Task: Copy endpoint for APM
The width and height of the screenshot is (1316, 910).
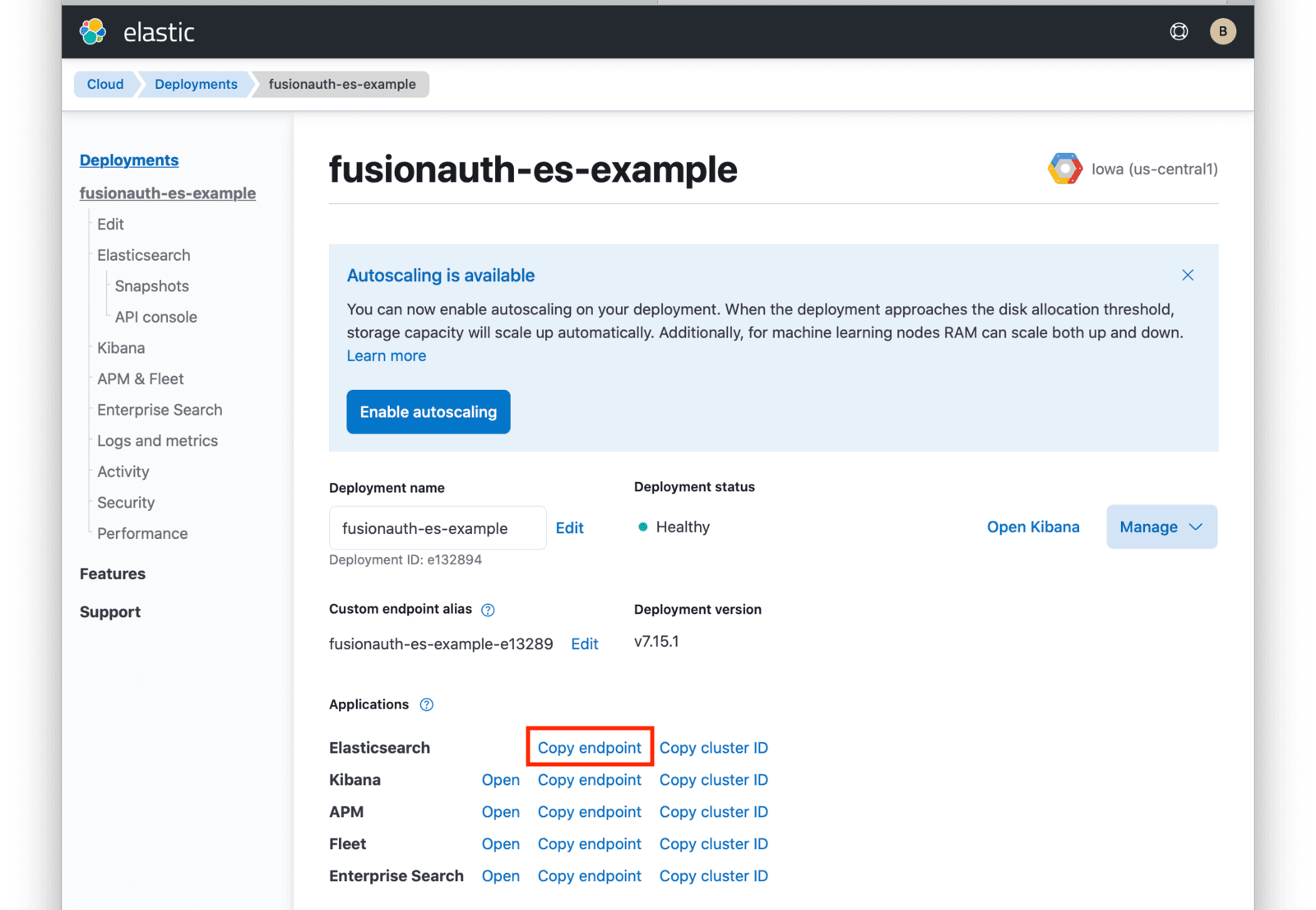Action: (x=590, y=811)
